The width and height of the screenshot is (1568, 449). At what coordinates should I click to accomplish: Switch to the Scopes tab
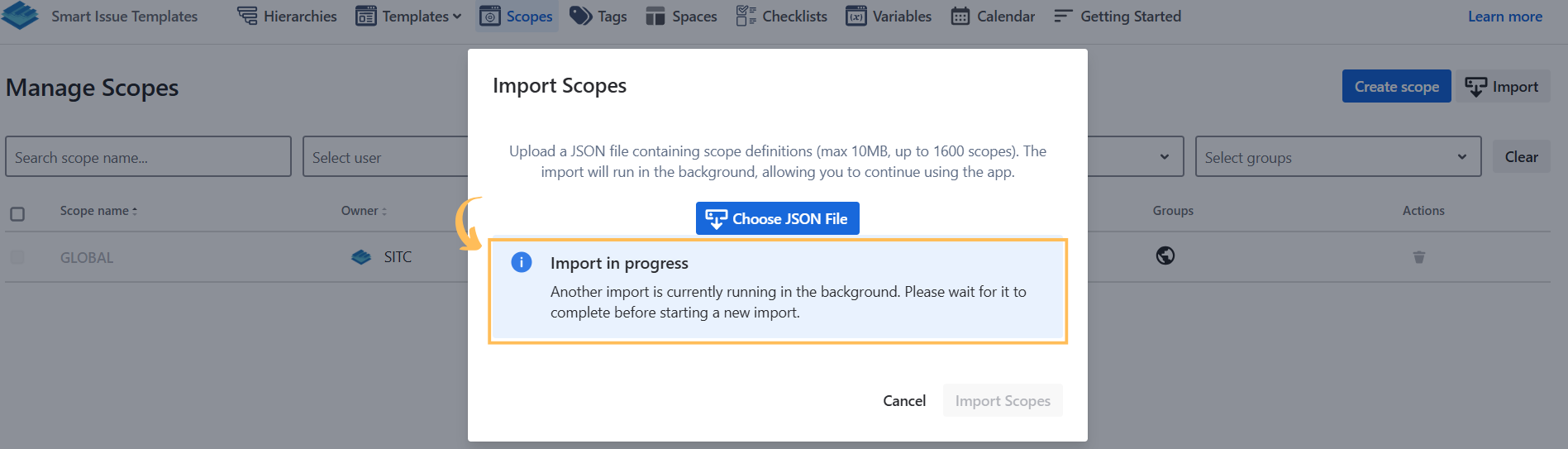pos(517,17)
